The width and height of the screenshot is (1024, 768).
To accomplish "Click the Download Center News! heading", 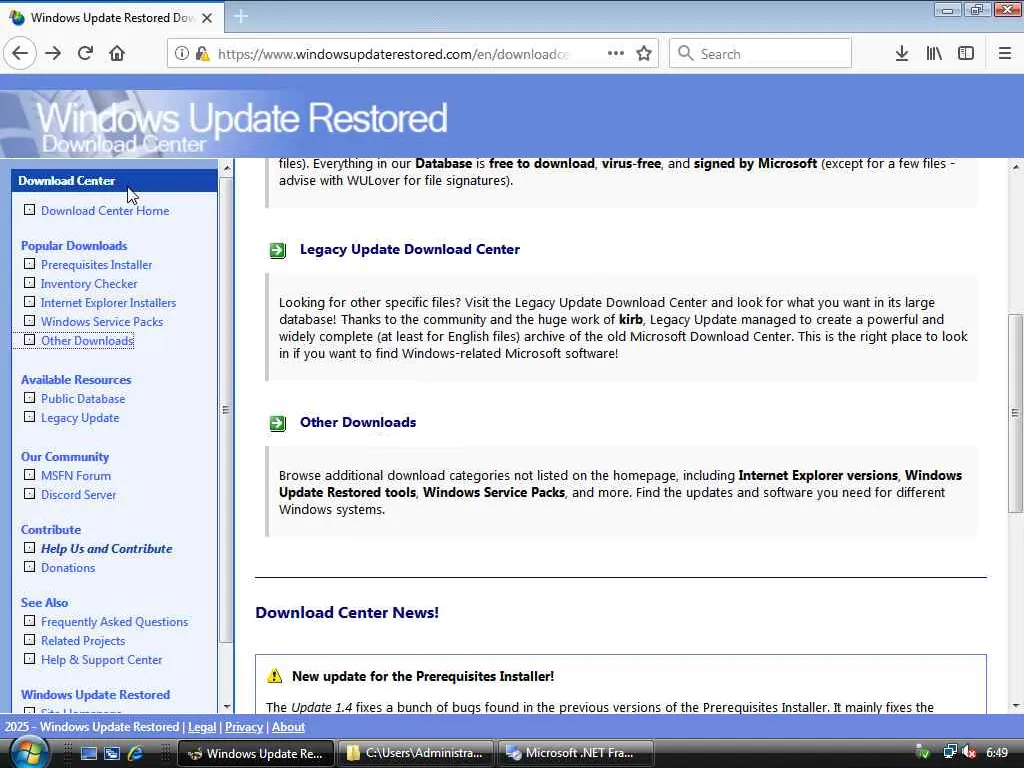I will coord(347,613).
